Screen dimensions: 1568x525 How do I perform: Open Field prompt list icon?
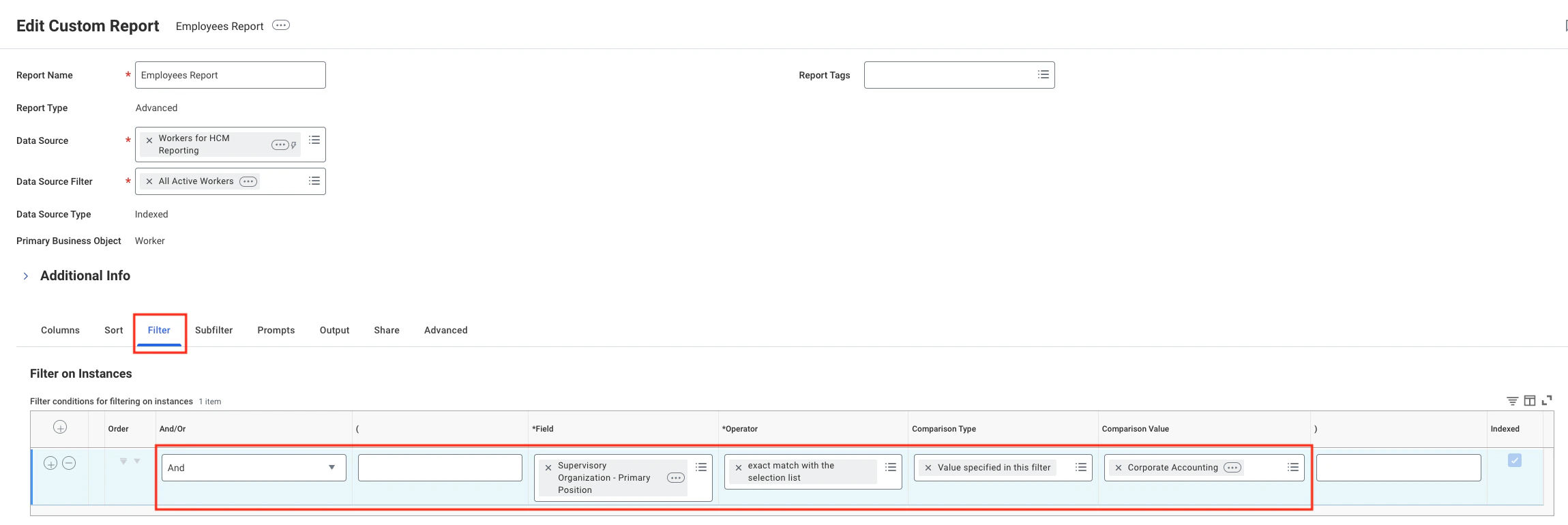(x=701, y=467)
